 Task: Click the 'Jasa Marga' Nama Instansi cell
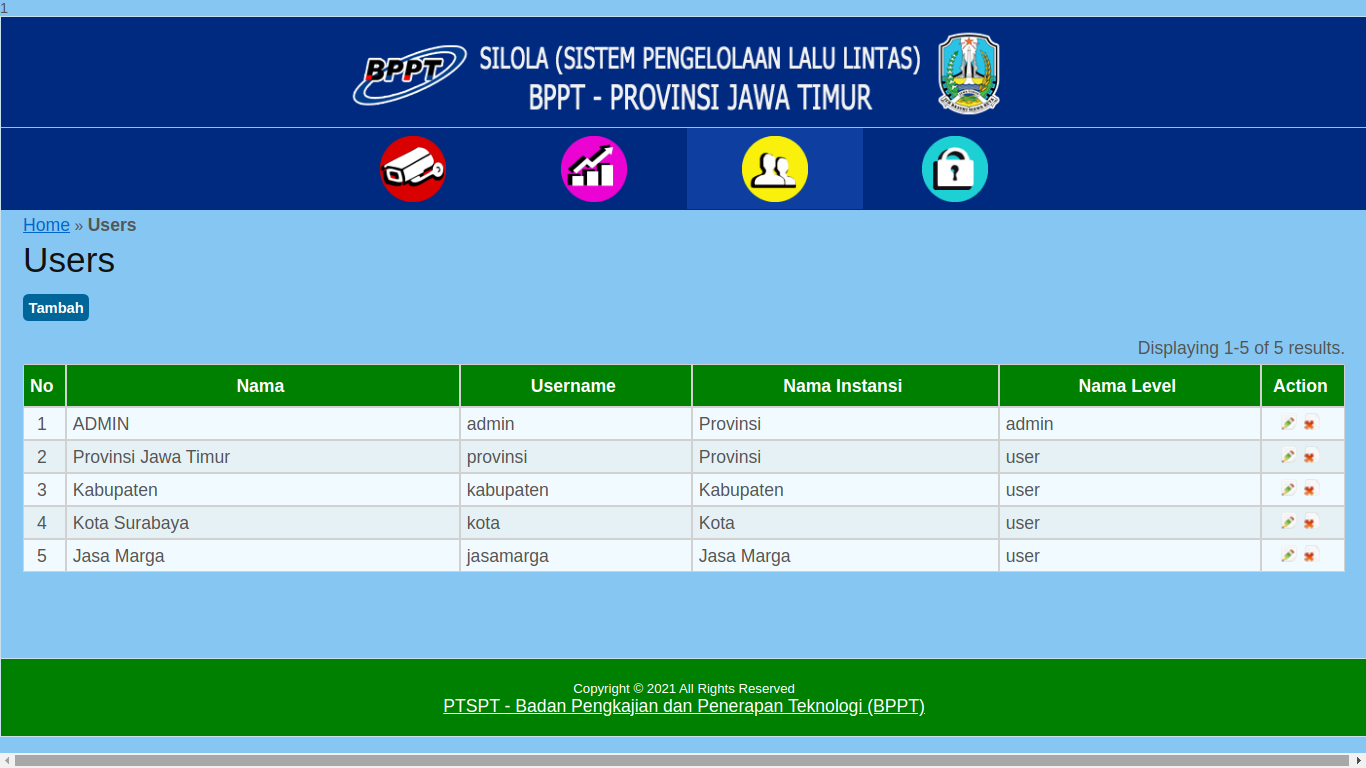pos(845,556)
